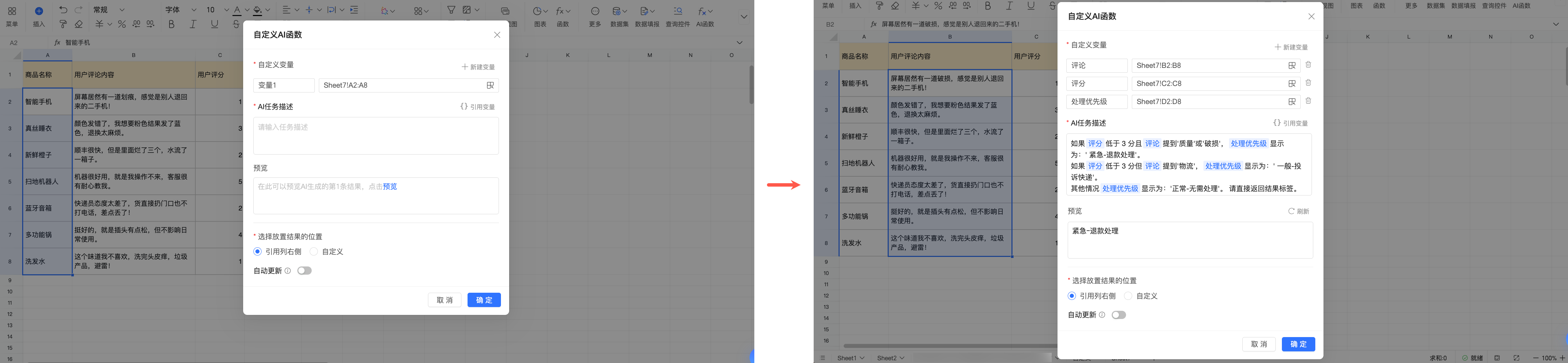Toggle underline in left window toolbar
This screenshot has height=363, width=1568.
(214, 24)
